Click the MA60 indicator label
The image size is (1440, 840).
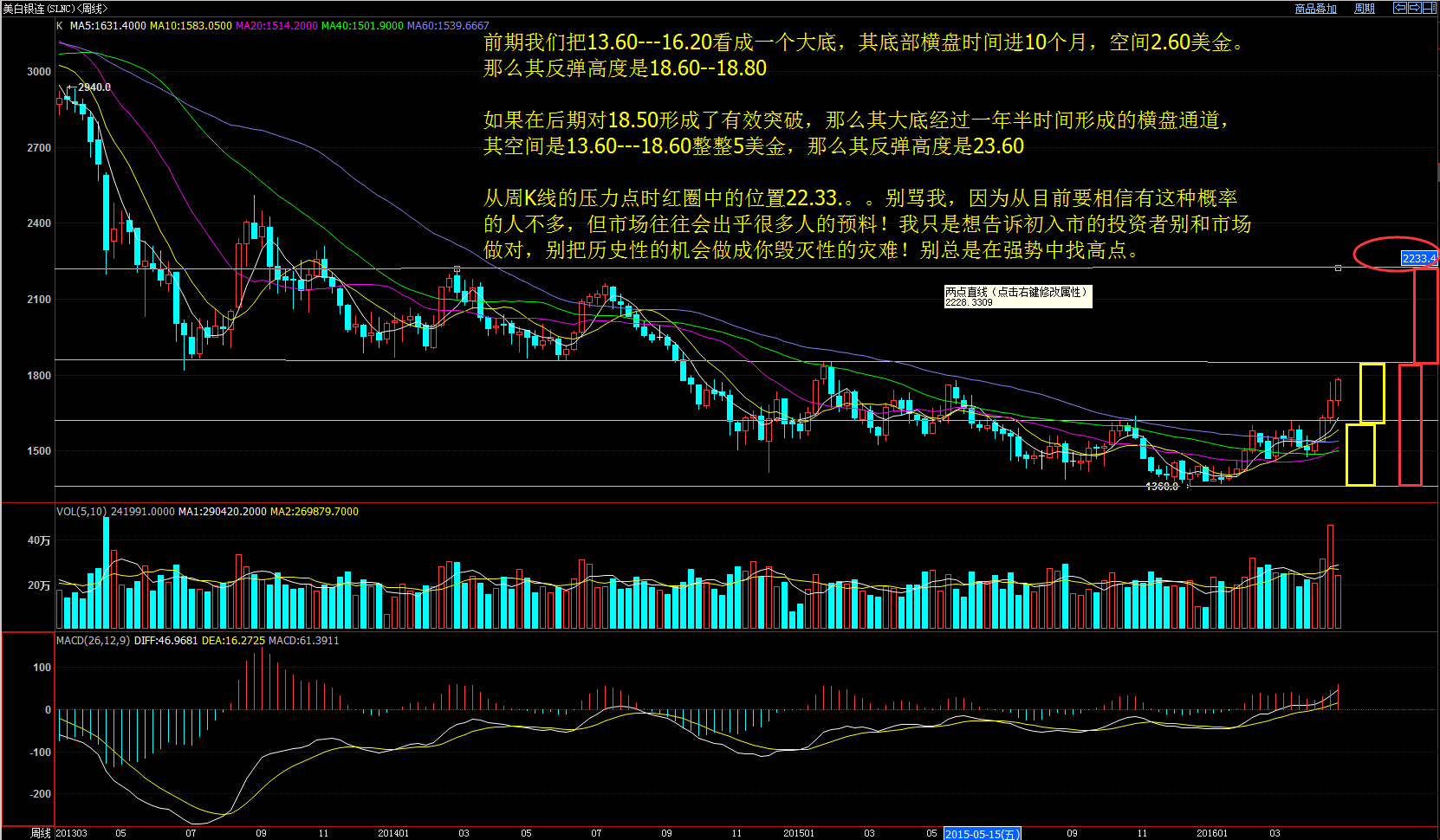point(448,26)
